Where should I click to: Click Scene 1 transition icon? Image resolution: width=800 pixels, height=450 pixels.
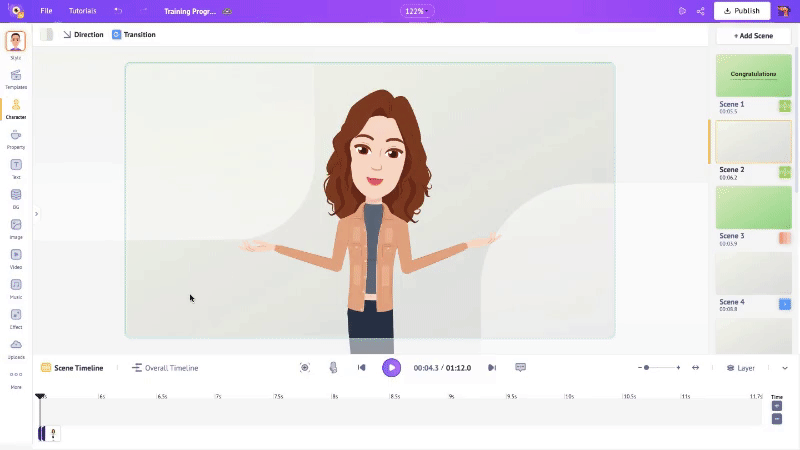click(785, 106)
